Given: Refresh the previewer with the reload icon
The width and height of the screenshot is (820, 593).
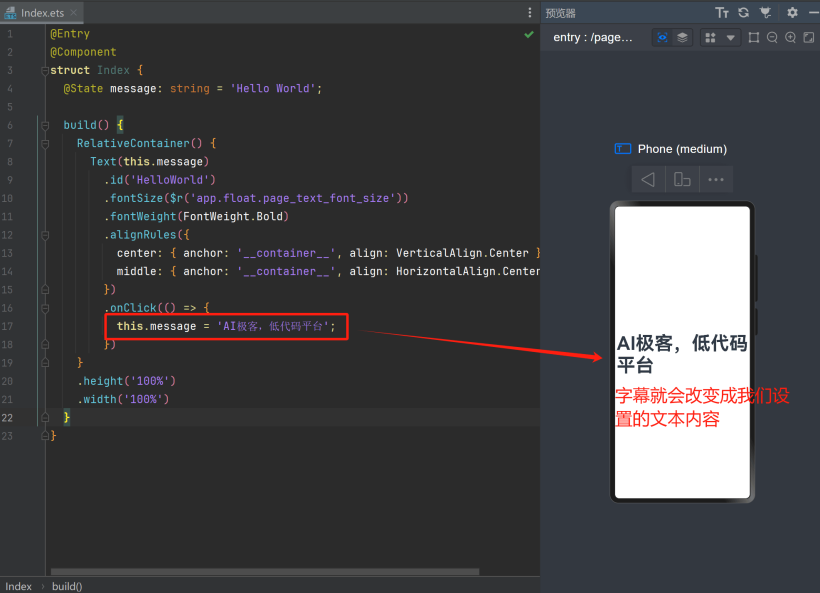Looking at the screenshot, I should tap(743, 13).
